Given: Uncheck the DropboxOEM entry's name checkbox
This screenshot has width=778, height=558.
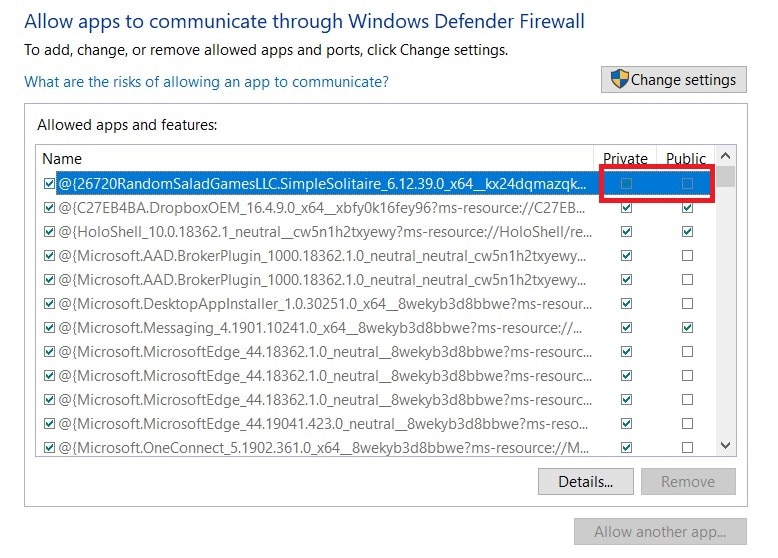Looking at the screenshot, I should [x=49, y=208].
